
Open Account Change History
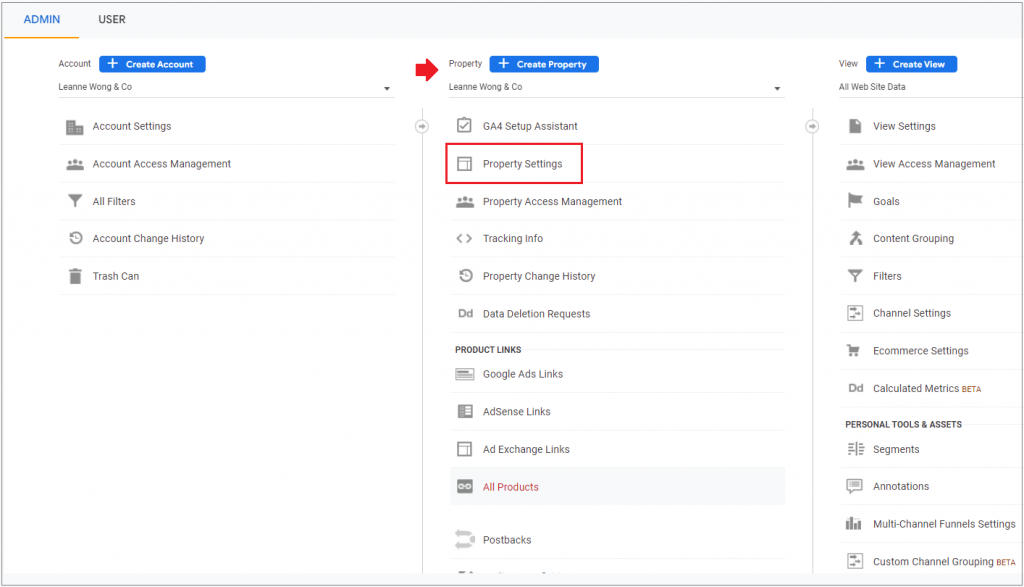click(x=148, y=239)
